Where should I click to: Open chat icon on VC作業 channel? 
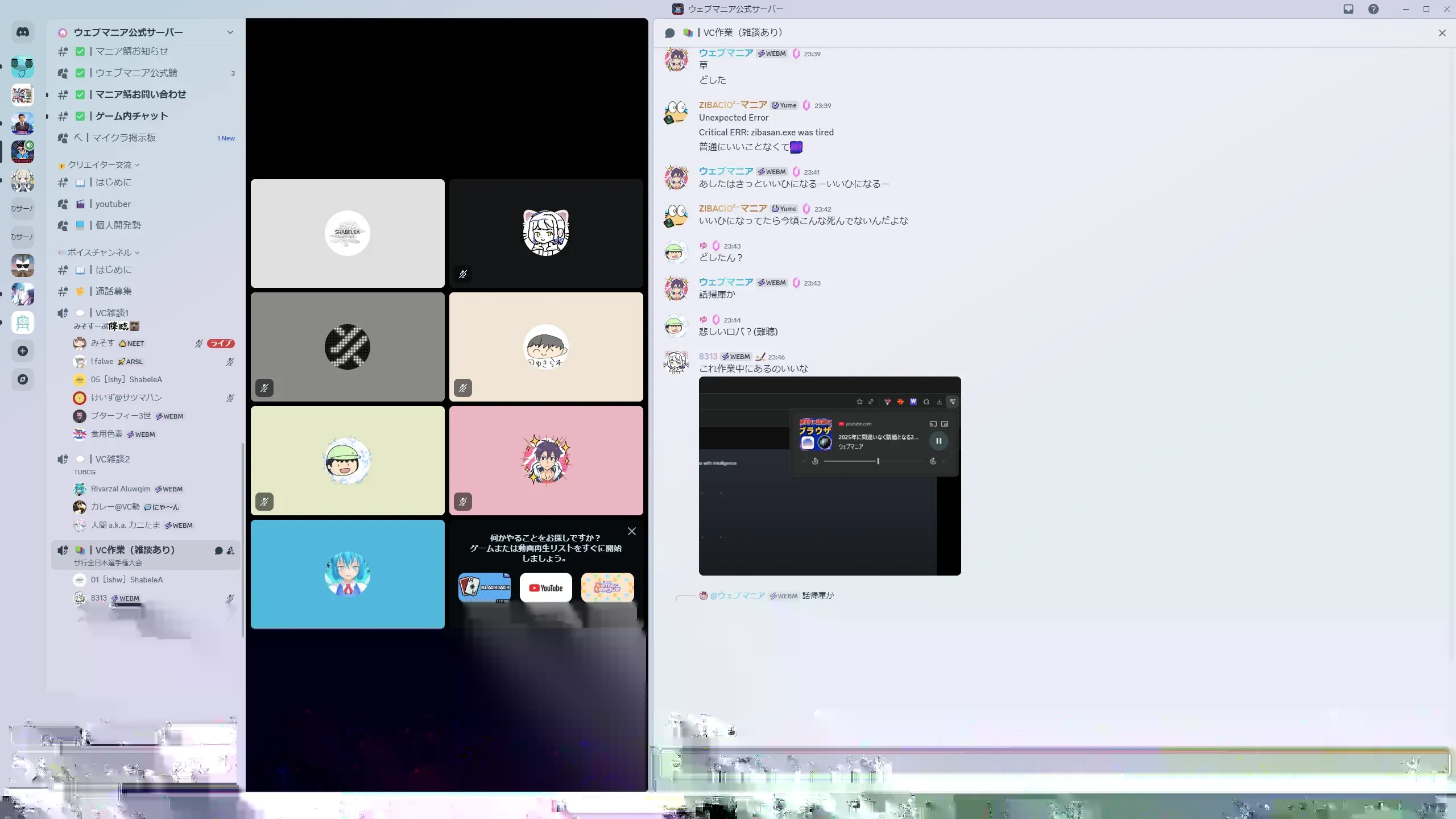coord(218,551)
